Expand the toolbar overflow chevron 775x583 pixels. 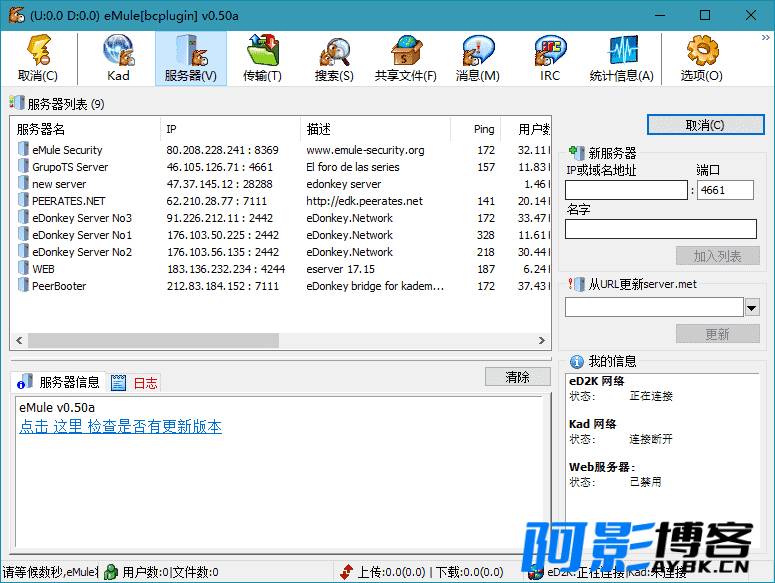click(x=765, y=38)
